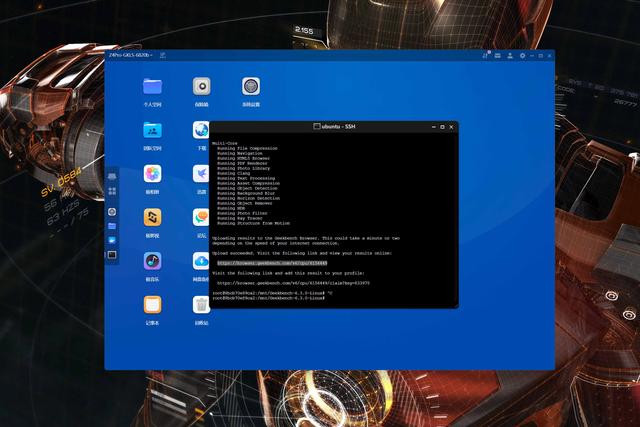Click the 'Running Object Detection' line
Viewport: 640px width, 427px height.
tap(247, 188)
